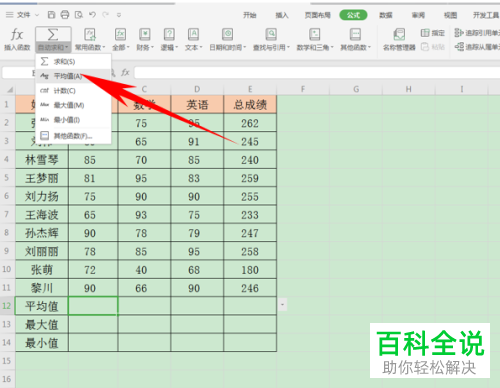Select the cell containing 林雪琴
500x388 pixels.
[x=42, y=160]
